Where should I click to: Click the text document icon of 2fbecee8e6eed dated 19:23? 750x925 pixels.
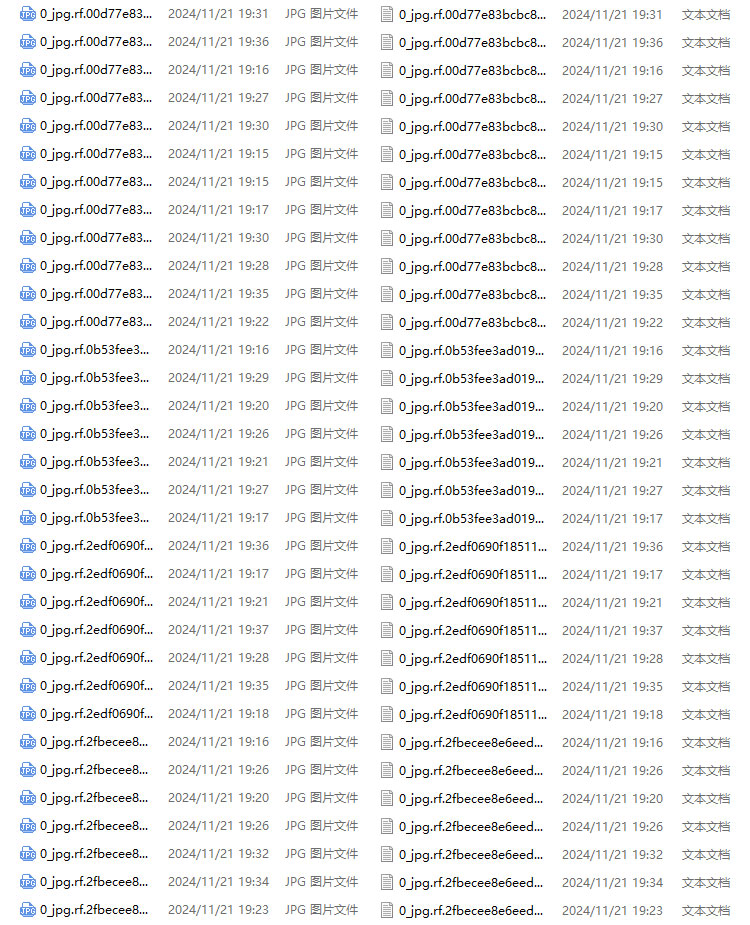(x=387, y=911)
